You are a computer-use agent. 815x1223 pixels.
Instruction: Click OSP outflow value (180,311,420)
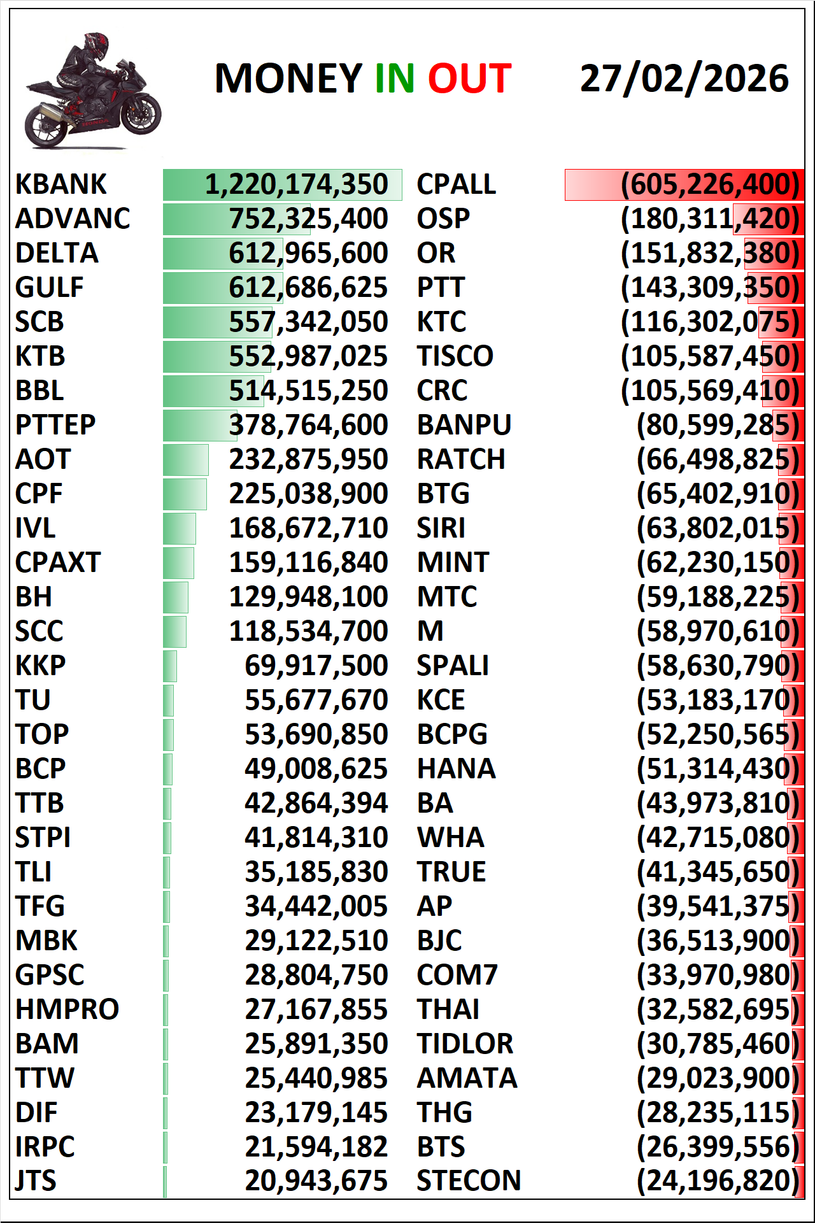(x=710, y=219)
